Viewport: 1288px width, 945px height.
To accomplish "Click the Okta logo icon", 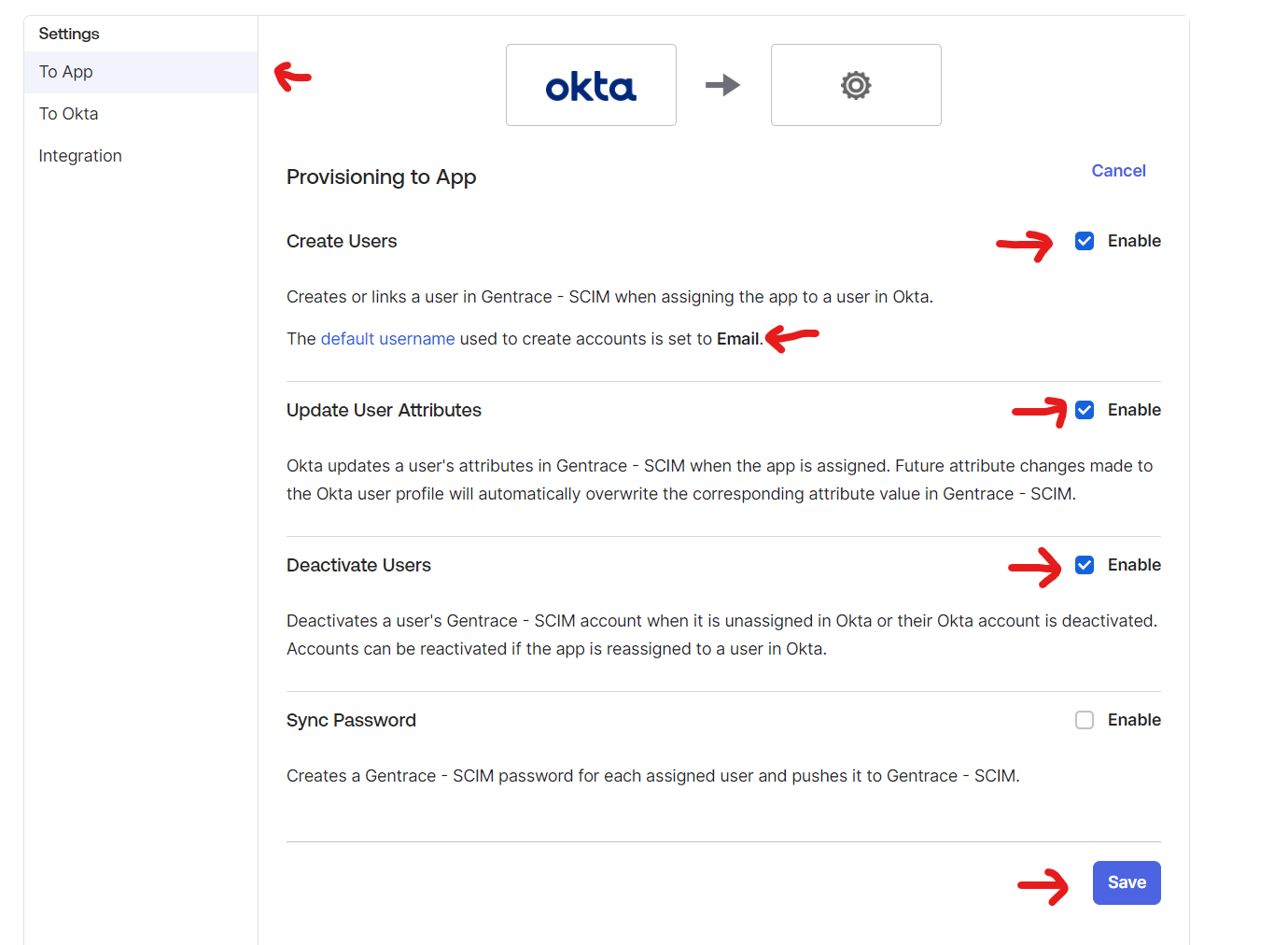I will point(590,85).
